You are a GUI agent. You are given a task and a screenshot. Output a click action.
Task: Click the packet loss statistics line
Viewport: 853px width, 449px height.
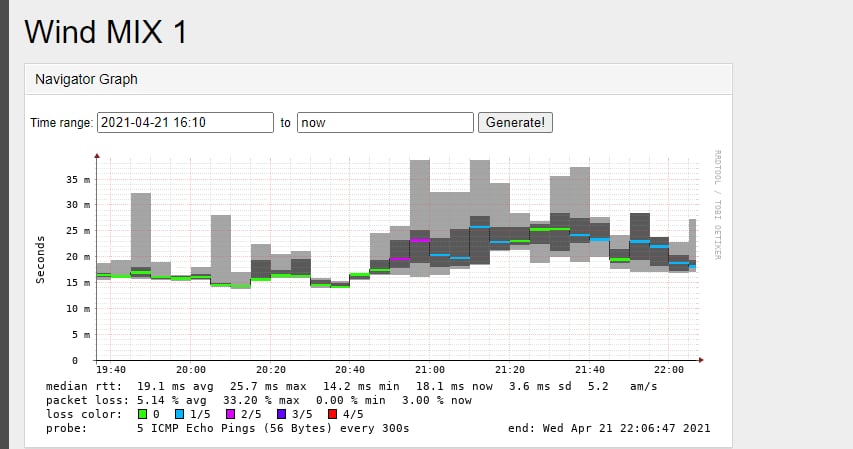[258, 399]
